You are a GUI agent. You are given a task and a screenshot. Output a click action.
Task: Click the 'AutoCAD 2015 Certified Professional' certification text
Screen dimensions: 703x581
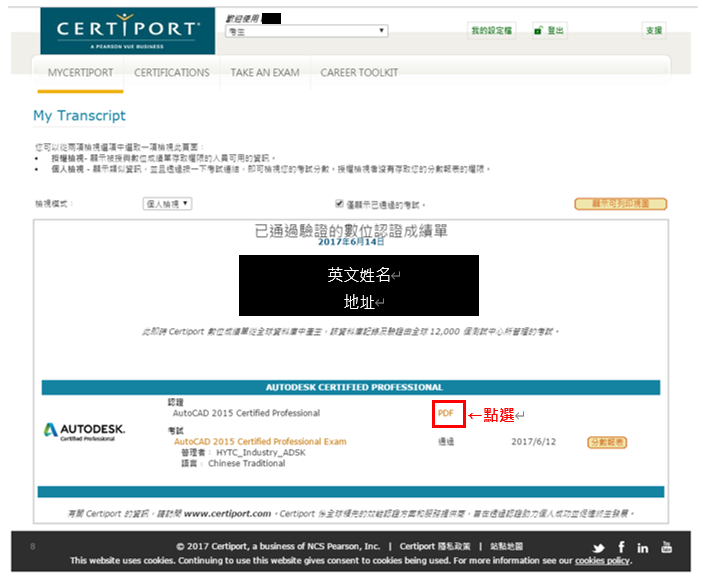coord(247,413)
